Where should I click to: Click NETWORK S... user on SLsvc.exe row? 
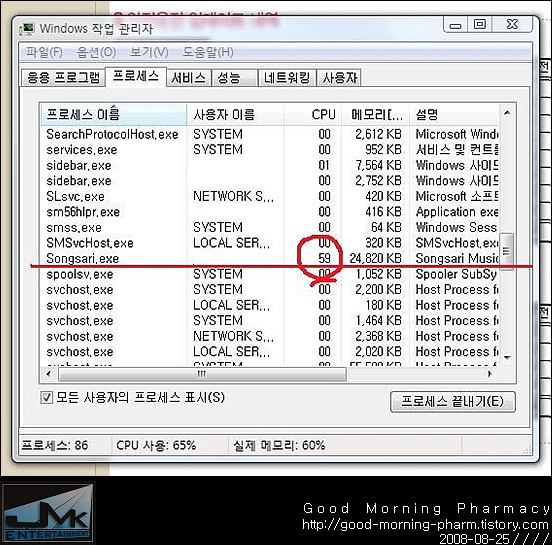[233, 196]
